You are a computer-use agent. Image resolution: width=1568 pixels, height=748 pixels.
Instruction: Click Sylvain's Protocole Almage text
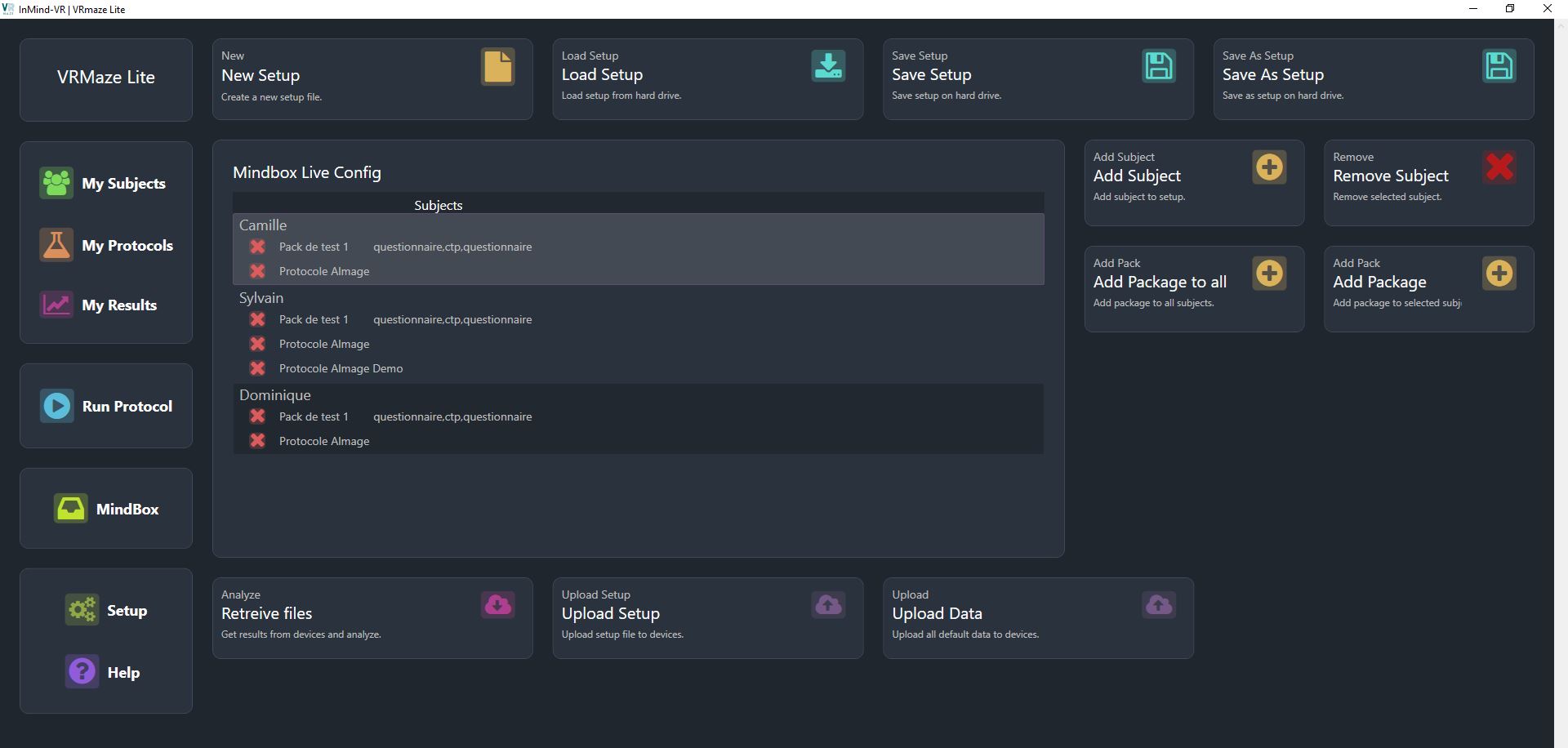[x=324, y=344]
